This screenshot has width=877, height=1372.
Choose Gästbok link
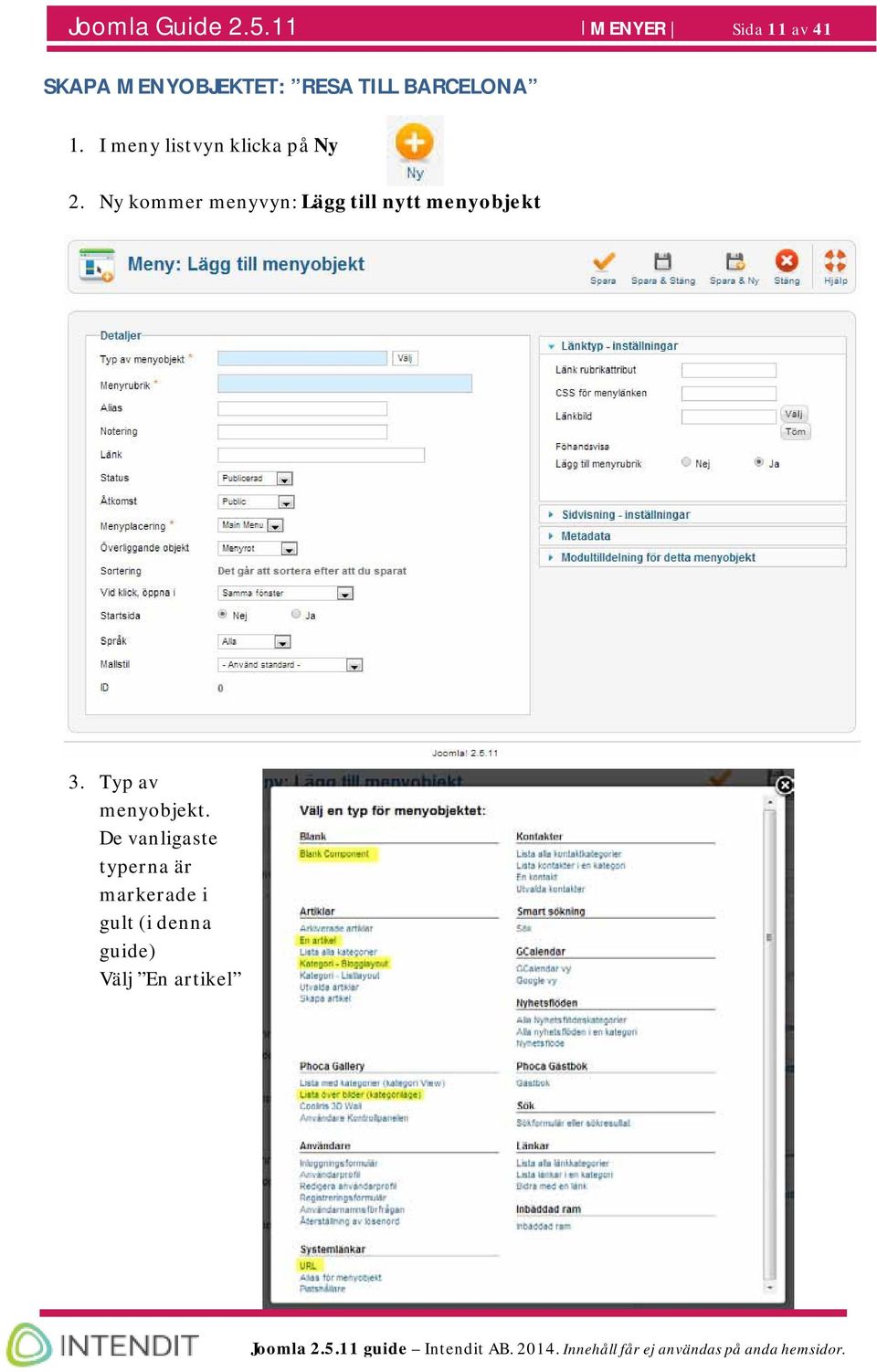[x=534, y=1083]
